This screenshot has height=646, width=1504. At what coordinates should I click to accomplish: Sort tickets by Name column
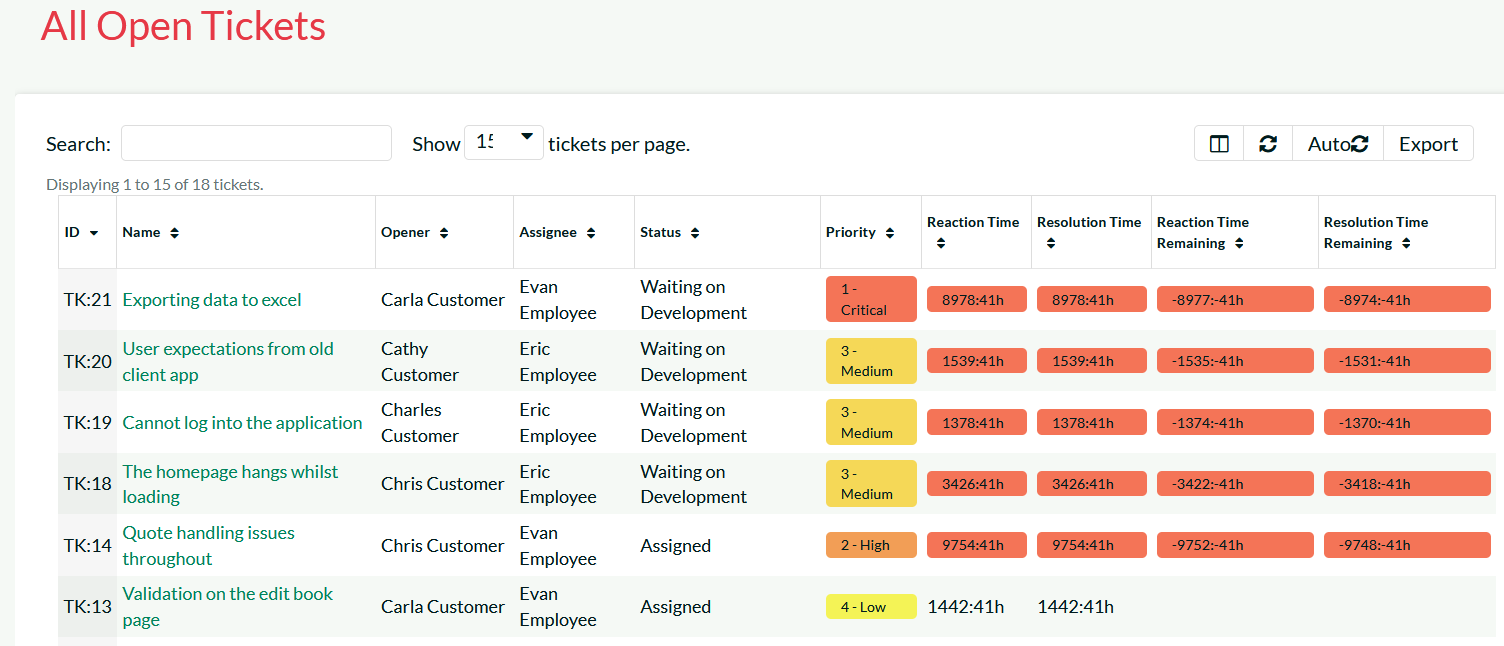[x=174, y=233]
